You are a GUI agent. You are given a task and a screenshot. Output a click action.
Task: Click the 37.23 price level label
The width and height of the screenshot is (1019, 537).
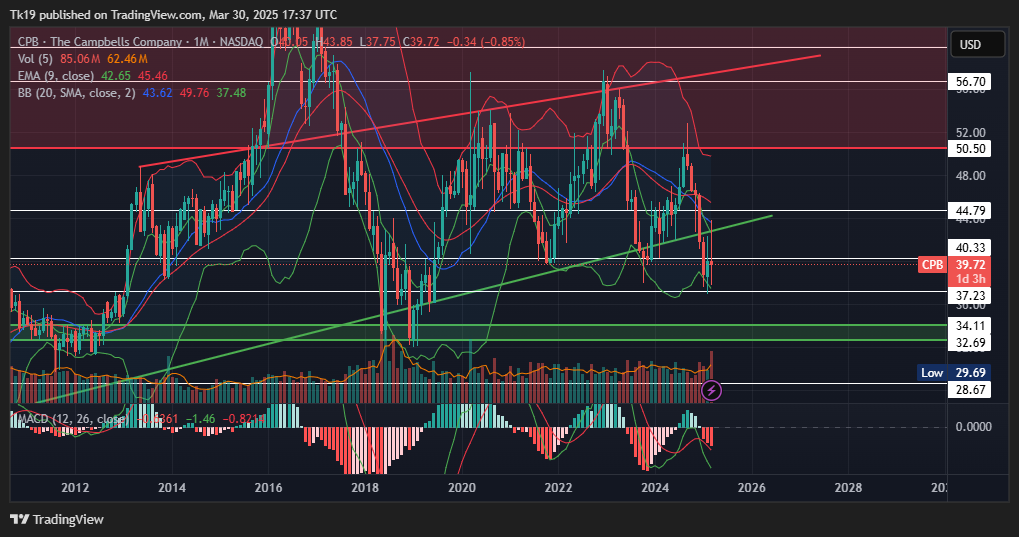970,296
